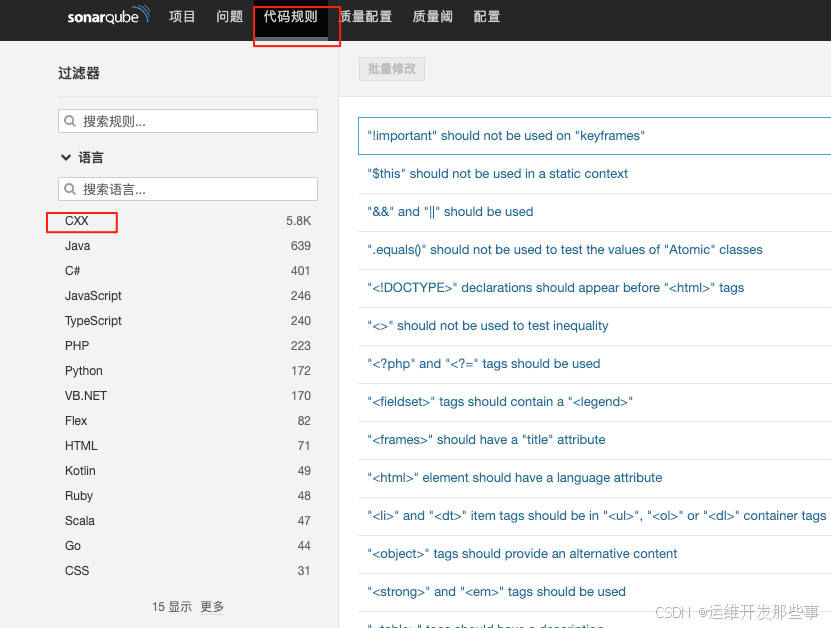This screenshot has height=628, width=831.
Task: Open rule "!important" should not be used on "keyframes"
Action: 506,136
